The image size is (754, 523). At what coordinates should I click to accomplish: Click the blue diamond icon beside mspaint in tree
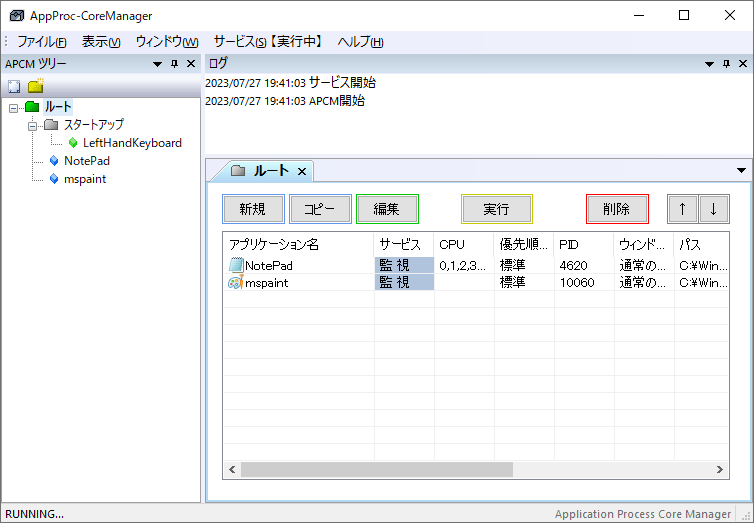click(x=54, y=179)
